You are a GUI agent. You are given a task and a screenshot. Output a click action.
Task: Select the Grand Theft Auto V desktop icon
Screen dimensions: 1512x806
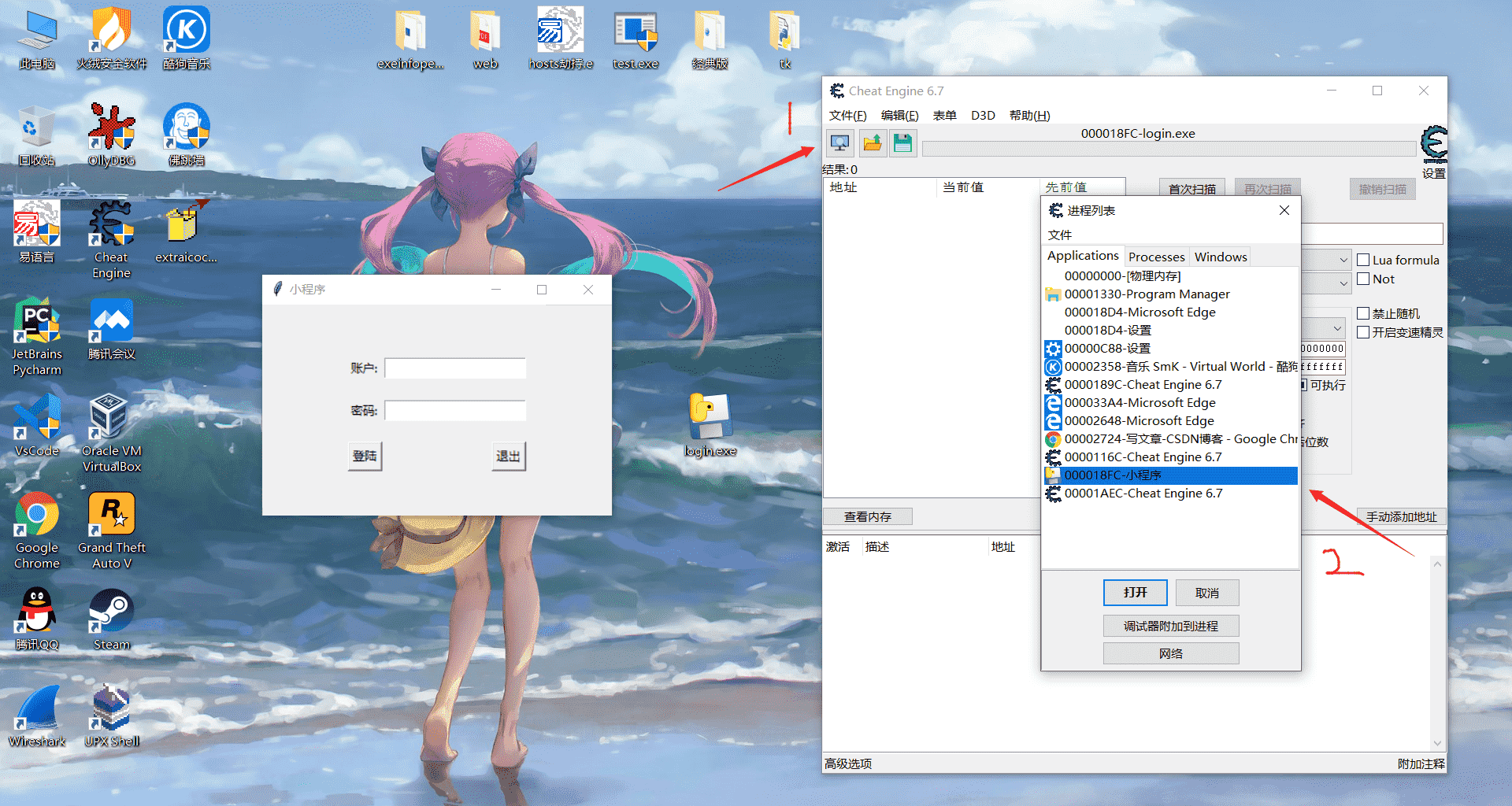coord(112,531)
